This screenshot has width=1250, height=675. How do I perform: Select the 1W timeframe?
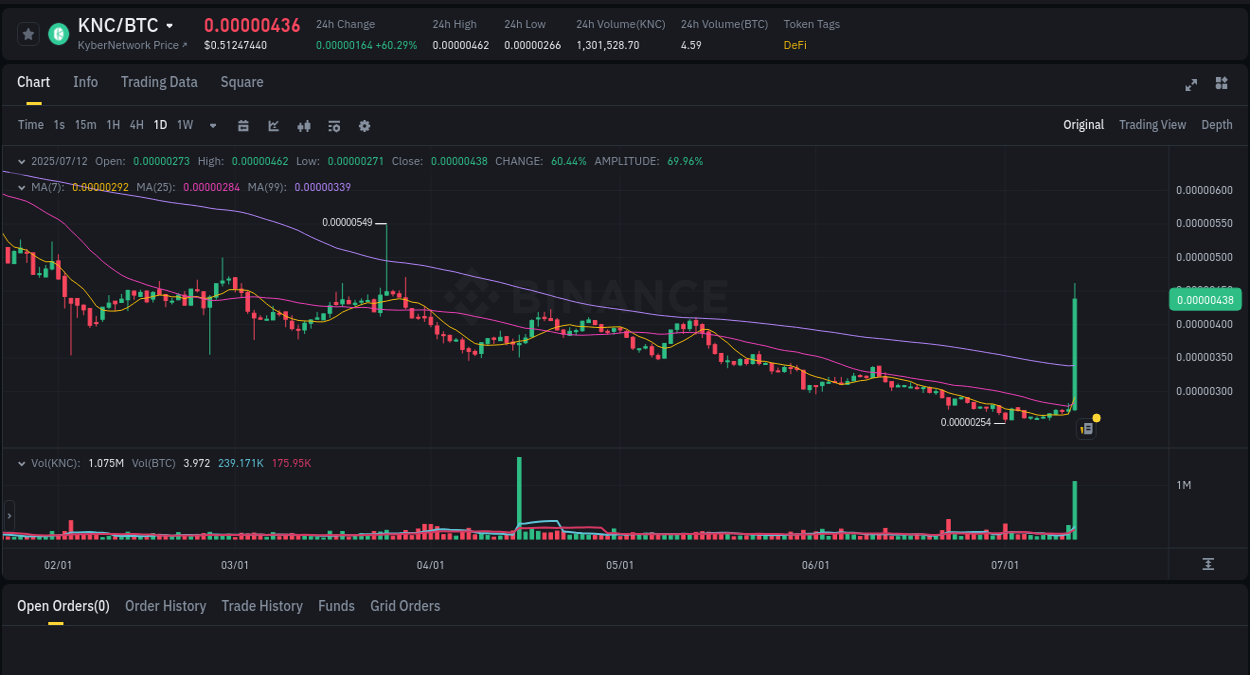click(184, 125)
